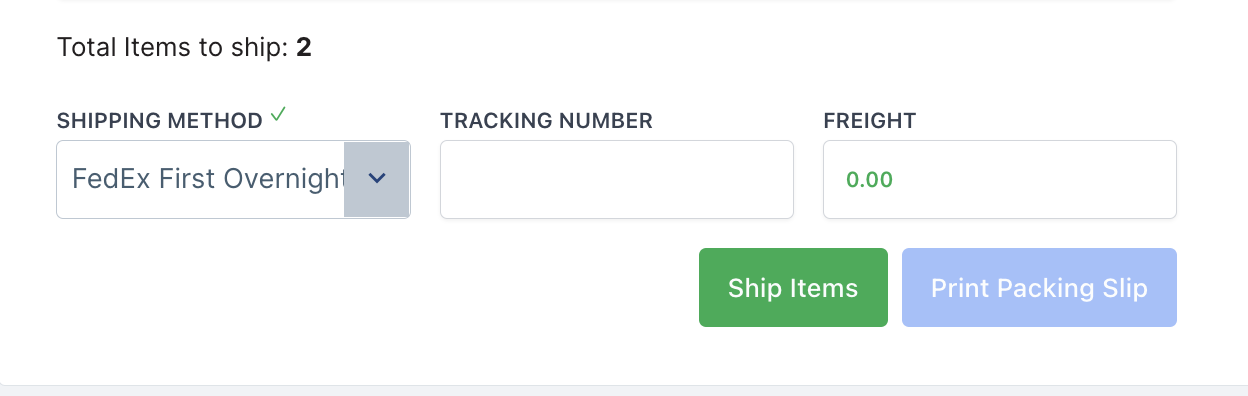
Task: Expand the shipping options via the grey arrow box
Action: pyautogui.click(x=377, y=179)
